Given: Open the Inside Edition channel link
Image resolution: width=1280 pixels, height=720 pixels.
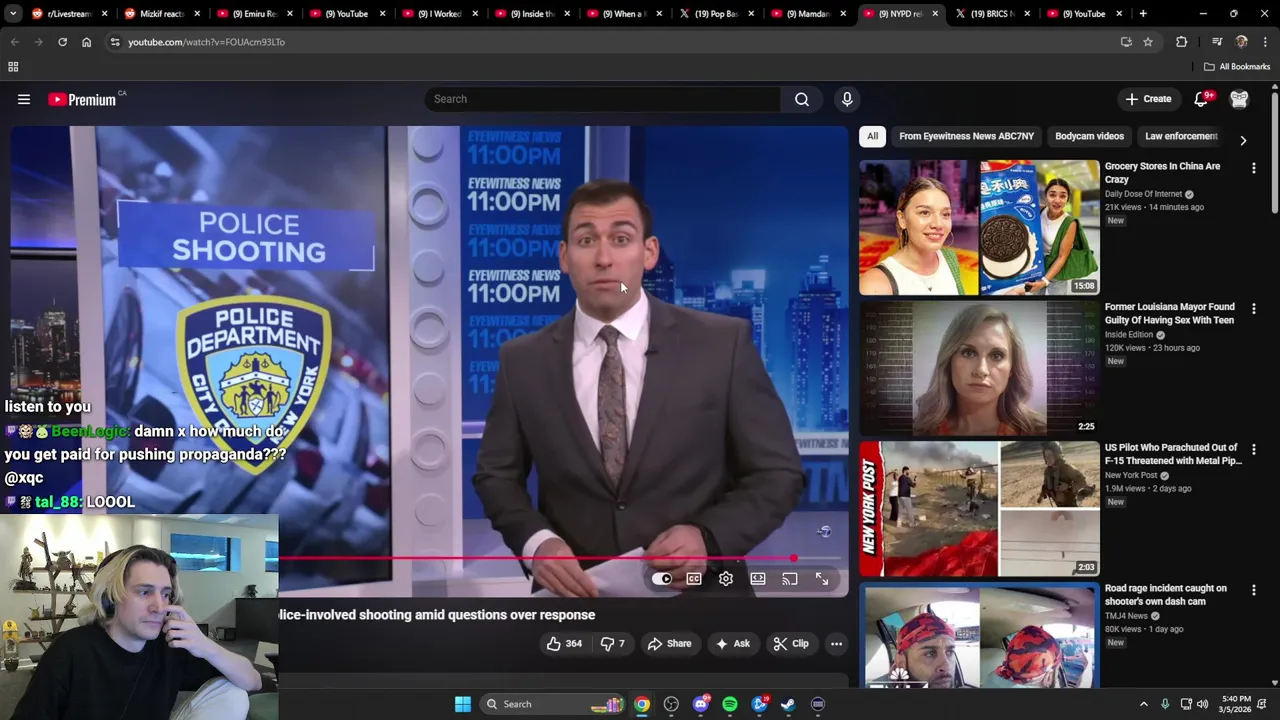Looking at the screenshot, I should click(x=1129, y=335).
